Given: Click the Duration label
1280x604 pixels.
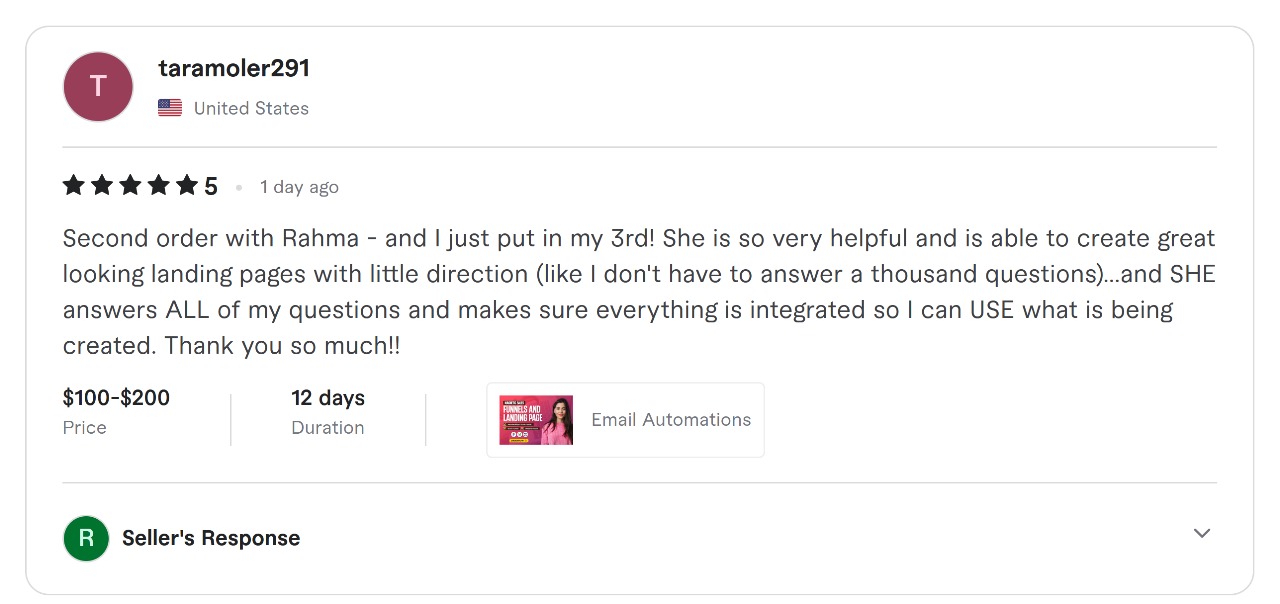Looking at the screenshot, I should coord(328,428).
